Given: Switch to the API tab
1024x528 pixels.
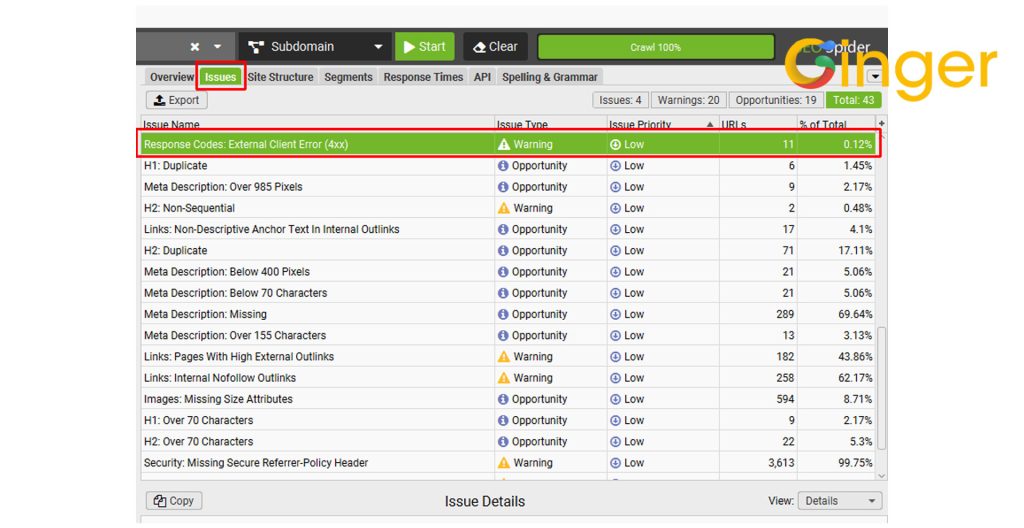Looking at the screenshot, I should [x=482, y=77].
